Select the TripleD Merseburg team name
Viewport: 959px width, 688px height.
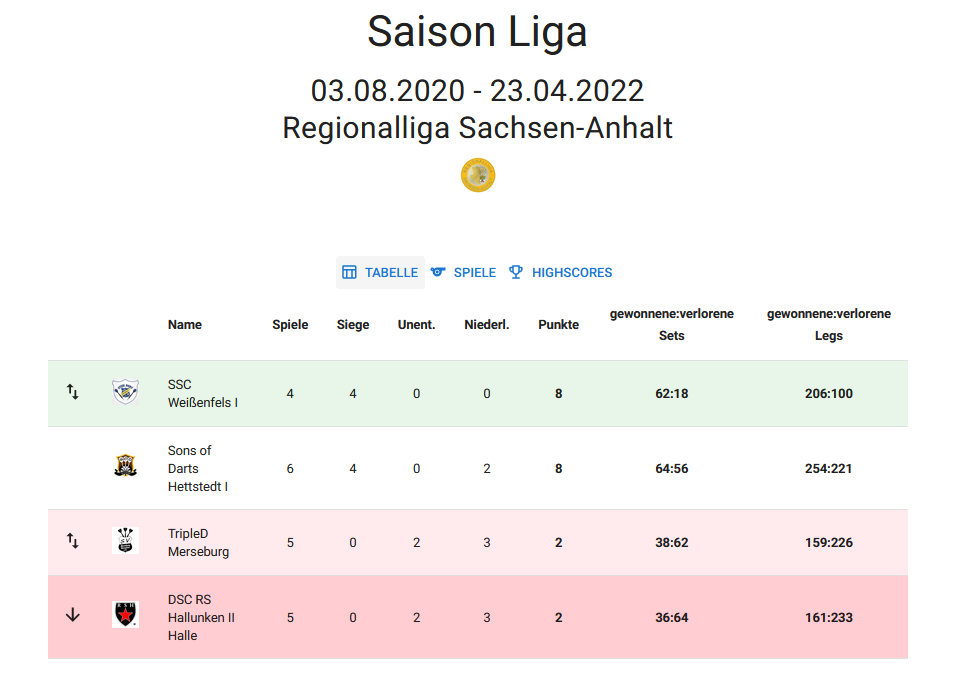click(x=198, y=542)
